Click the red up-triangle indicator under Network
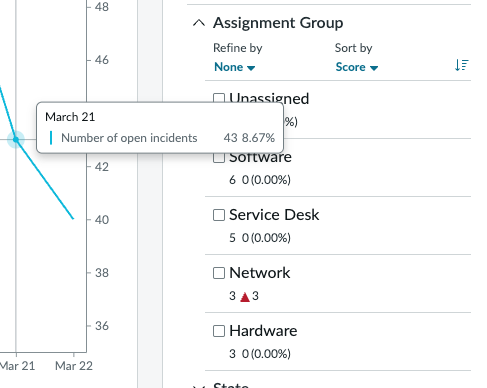Viewport: 487px width, 388px height. coord(245,297)
